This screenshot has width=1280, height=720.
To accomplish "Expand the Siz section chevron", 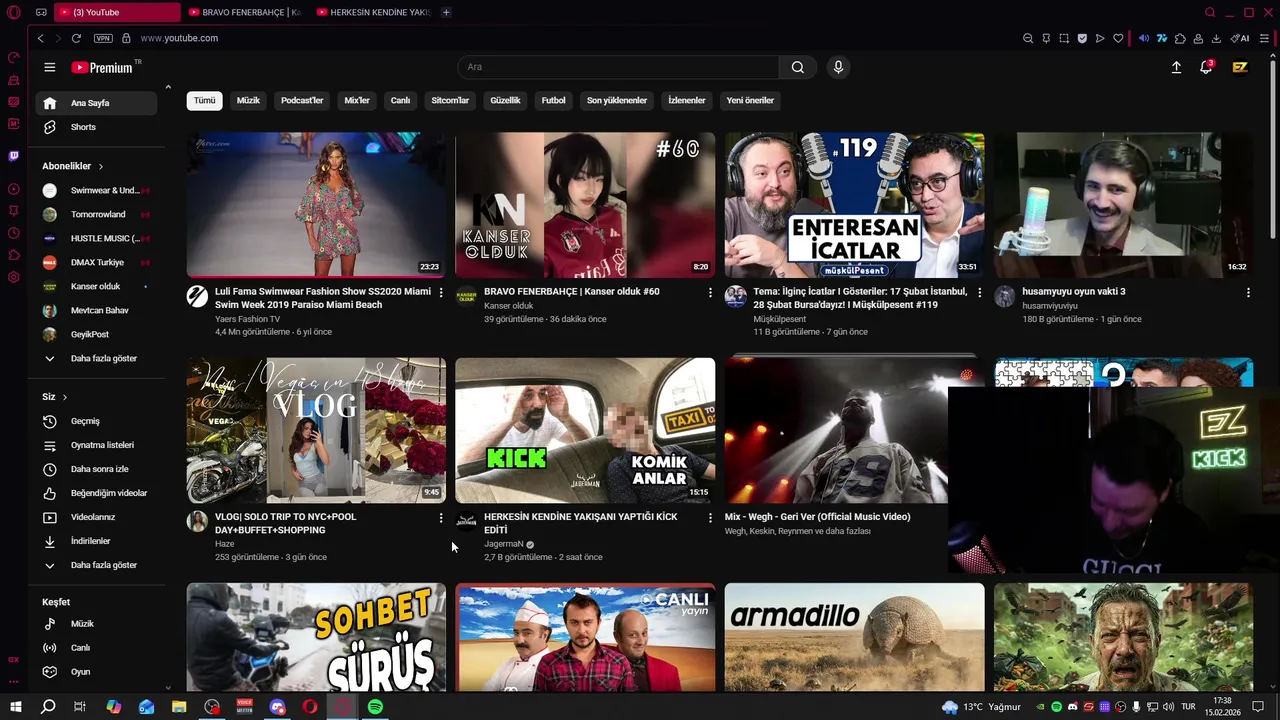I will pyautogui.click(x=65, y=397).
